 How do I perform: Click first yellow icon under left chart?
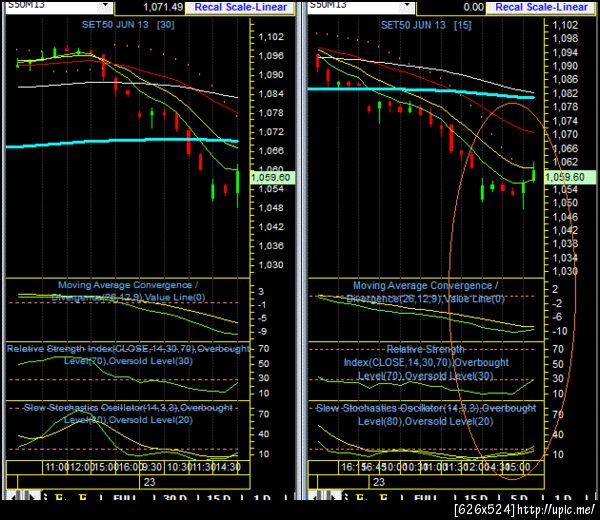click(59, 497)
